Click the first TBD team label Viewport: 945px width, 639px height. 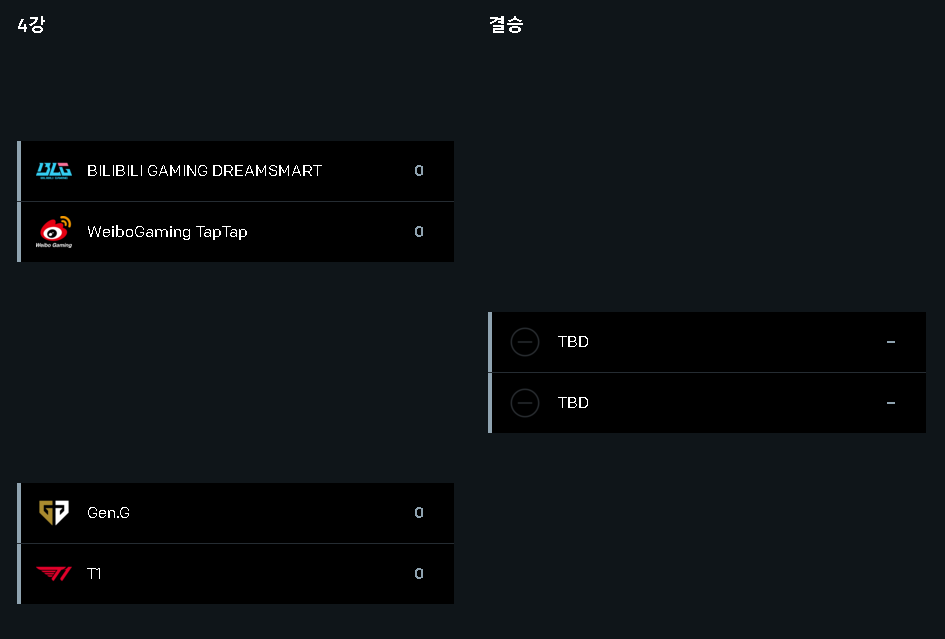point(573,342)
